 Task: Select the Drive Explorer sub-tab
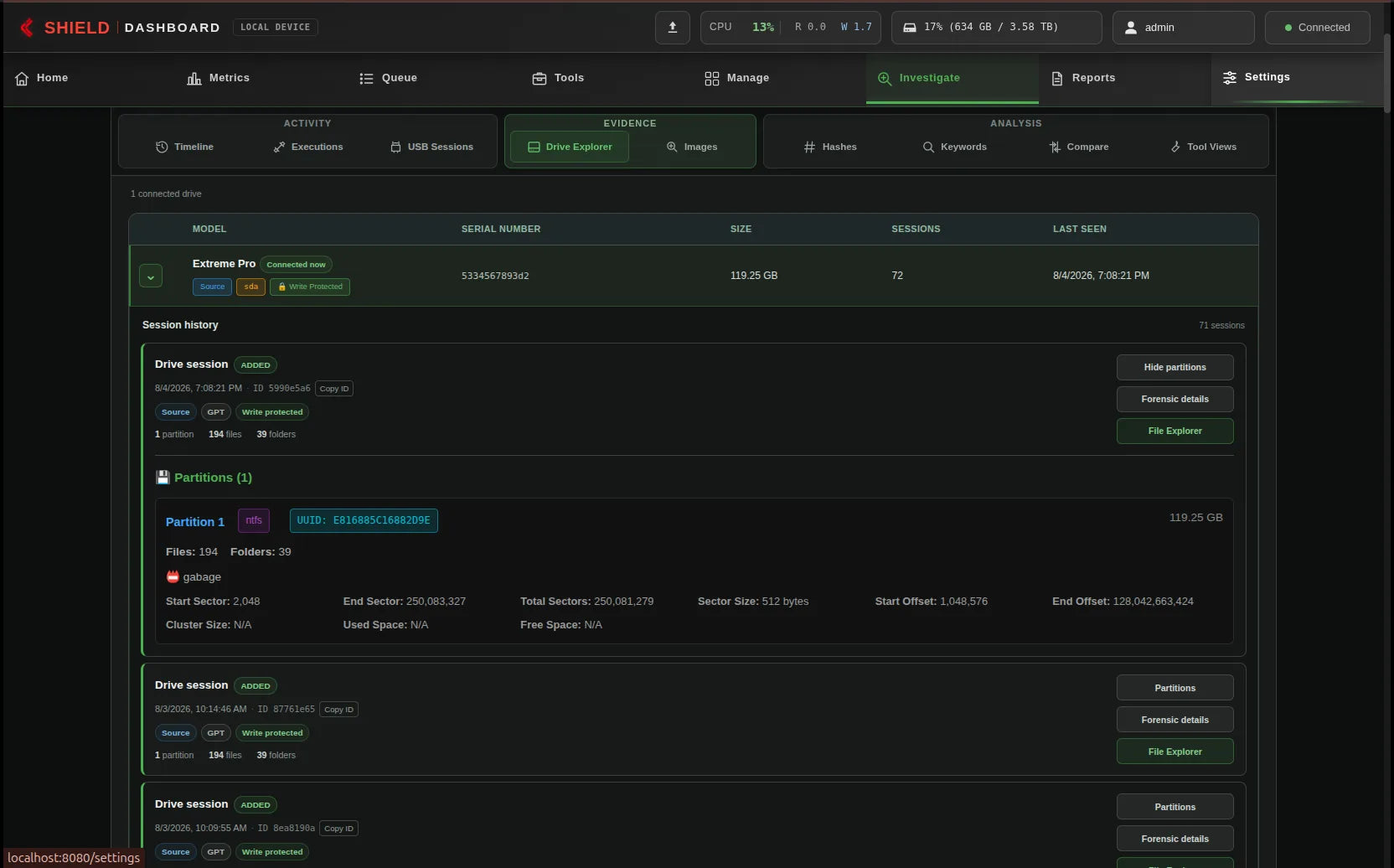click(570, 147)
